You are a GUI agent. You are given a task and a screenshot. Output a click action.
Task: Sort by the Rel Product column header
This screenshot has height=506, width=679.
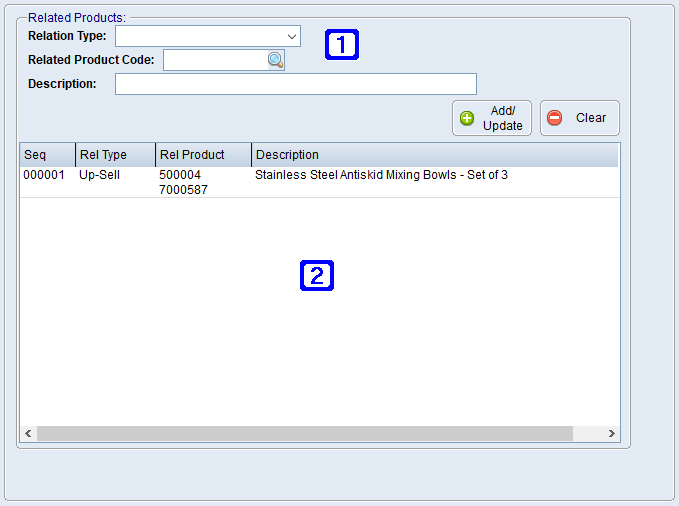(203, 155)
